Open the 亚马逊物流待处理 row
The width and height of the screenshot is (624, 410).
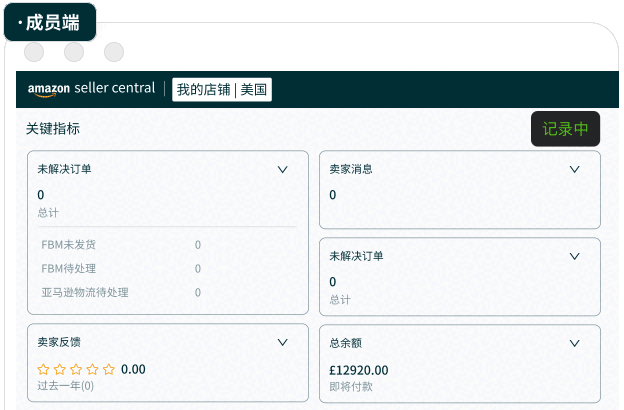(x=120, y=293)
